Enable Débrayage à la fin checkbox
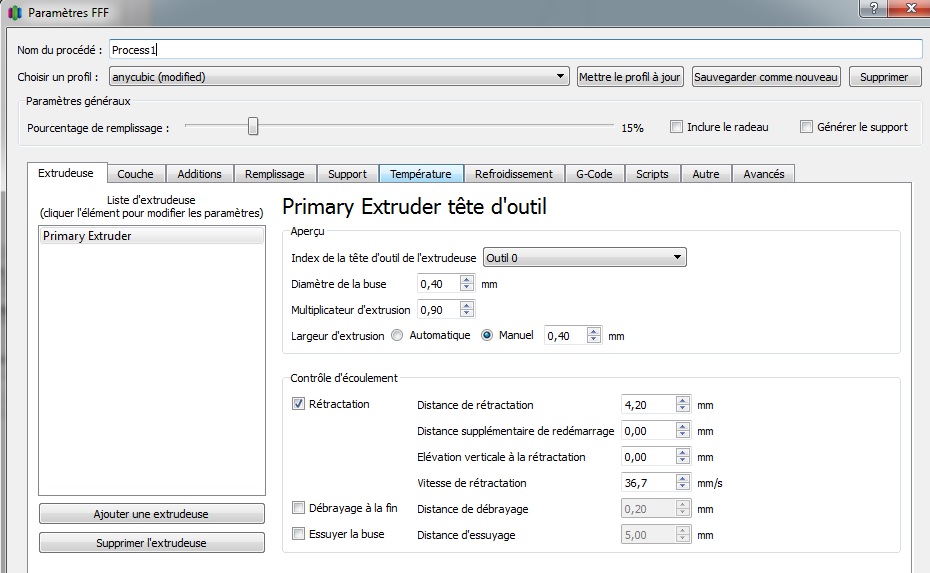 tap(298, 508)
